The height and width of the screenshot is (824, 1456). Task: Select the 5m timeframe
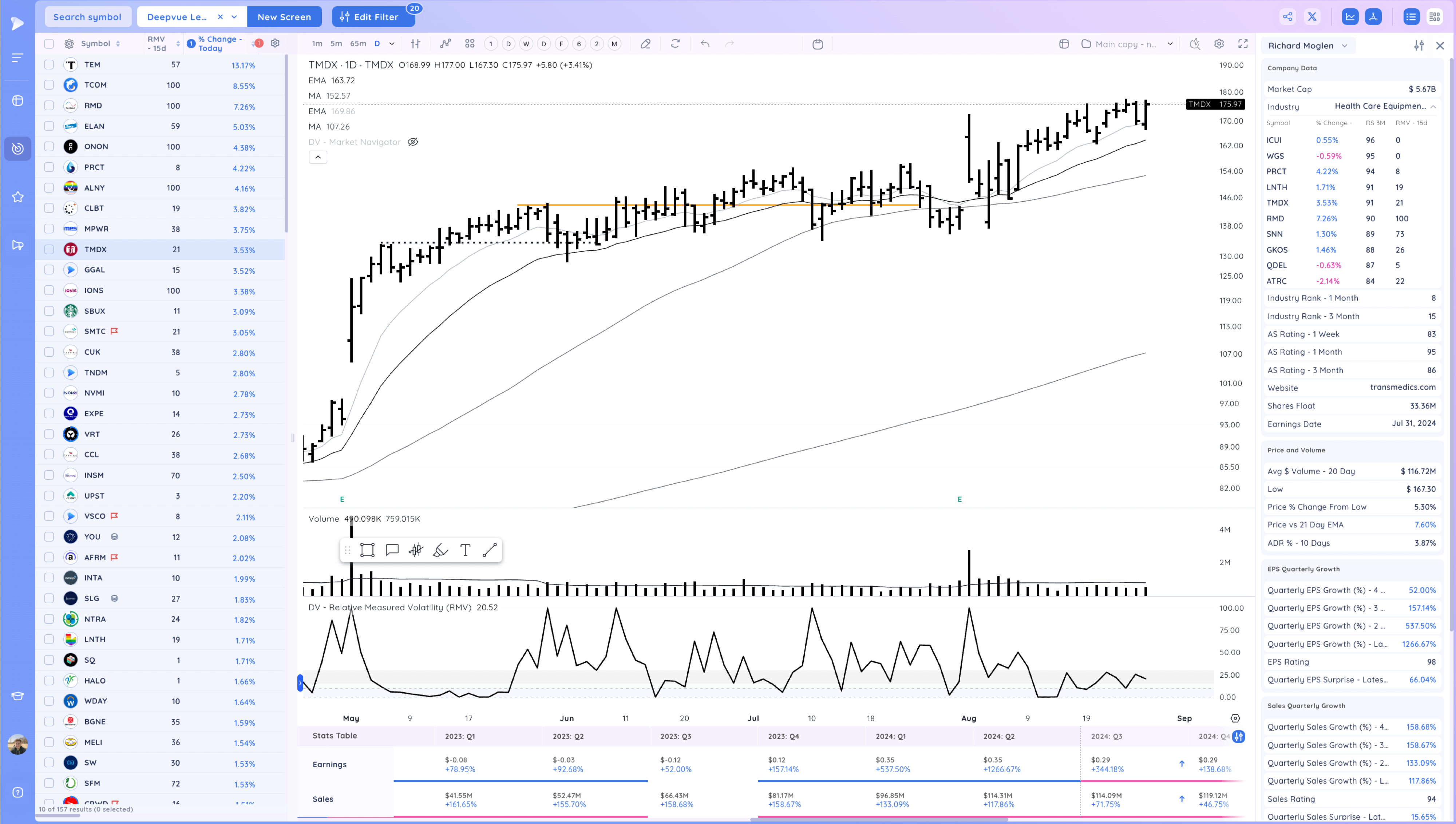click(336, 44)
